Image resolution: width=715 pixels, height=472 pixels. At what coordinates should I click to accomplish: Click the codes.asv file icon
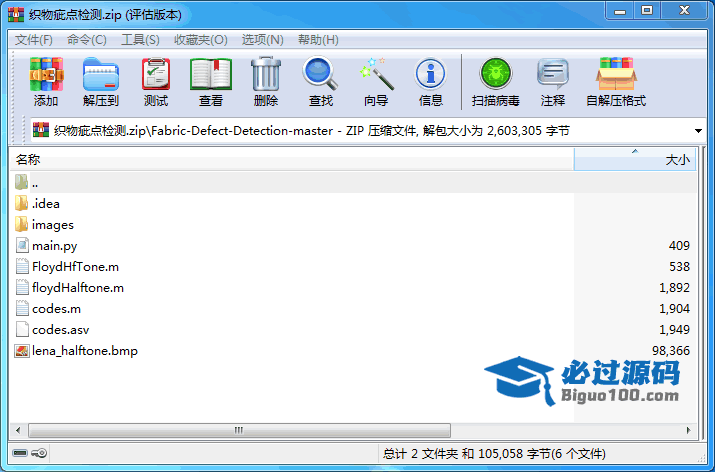(22, 330)
